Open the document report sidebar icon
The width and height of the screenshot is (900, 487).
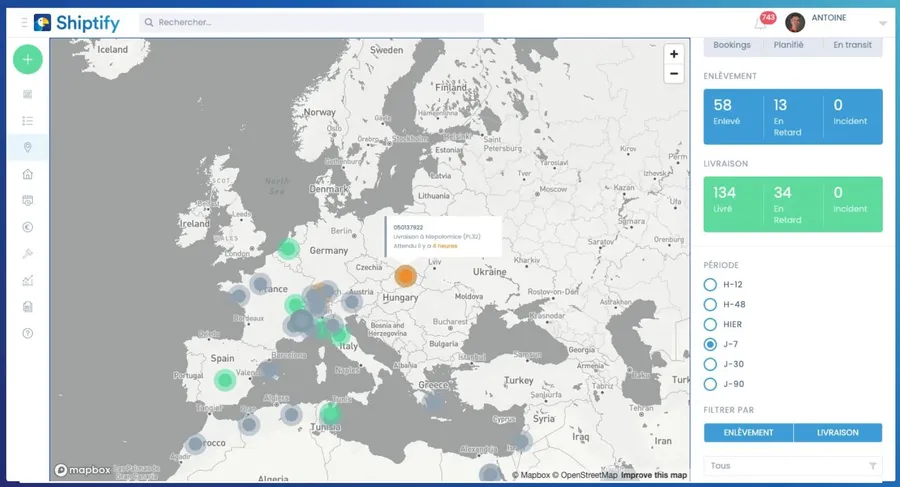(28, 307)
